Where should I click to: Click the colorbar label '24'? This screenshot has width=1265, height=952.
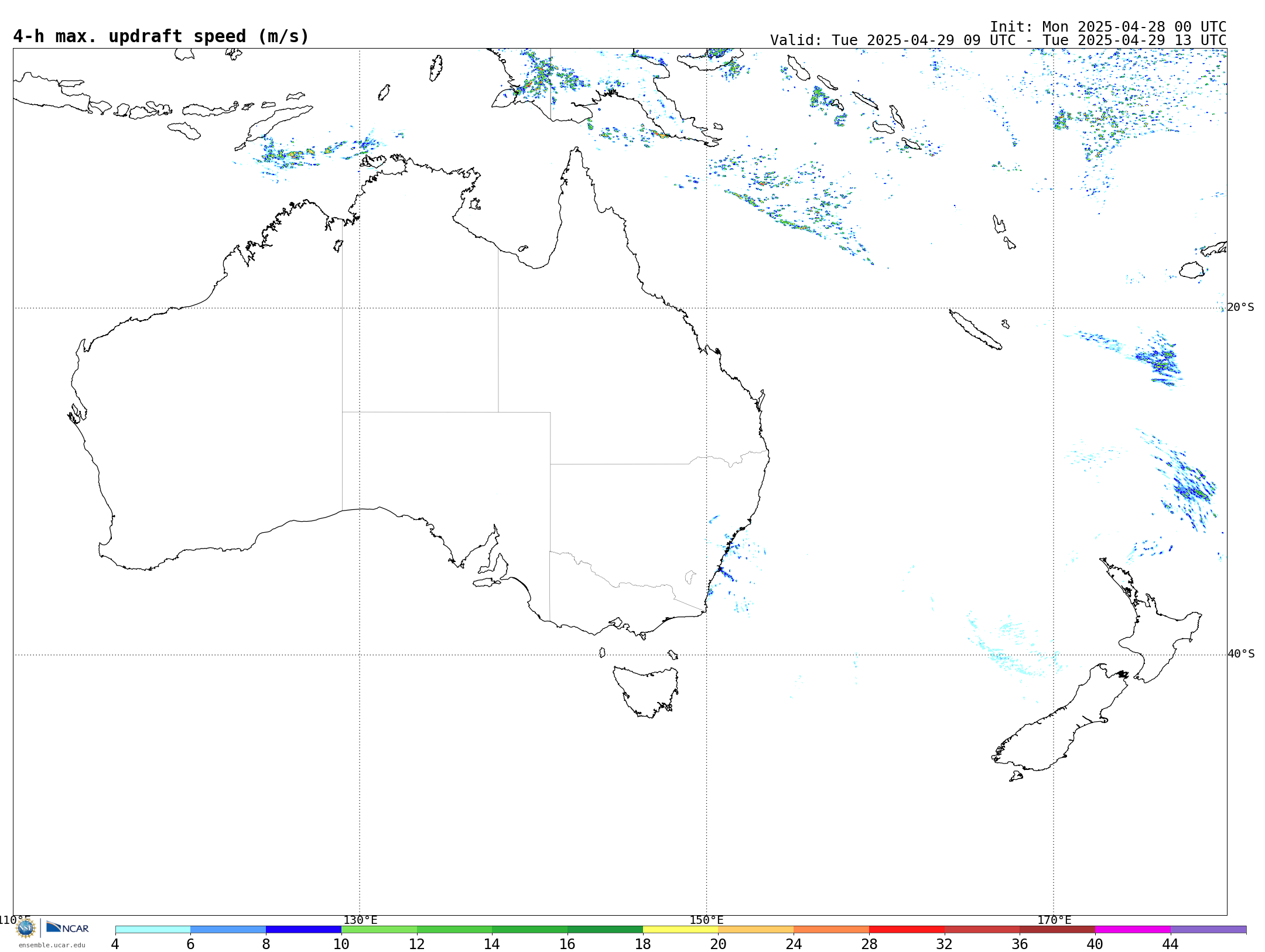pyautogui.click(x=794, y=944)
